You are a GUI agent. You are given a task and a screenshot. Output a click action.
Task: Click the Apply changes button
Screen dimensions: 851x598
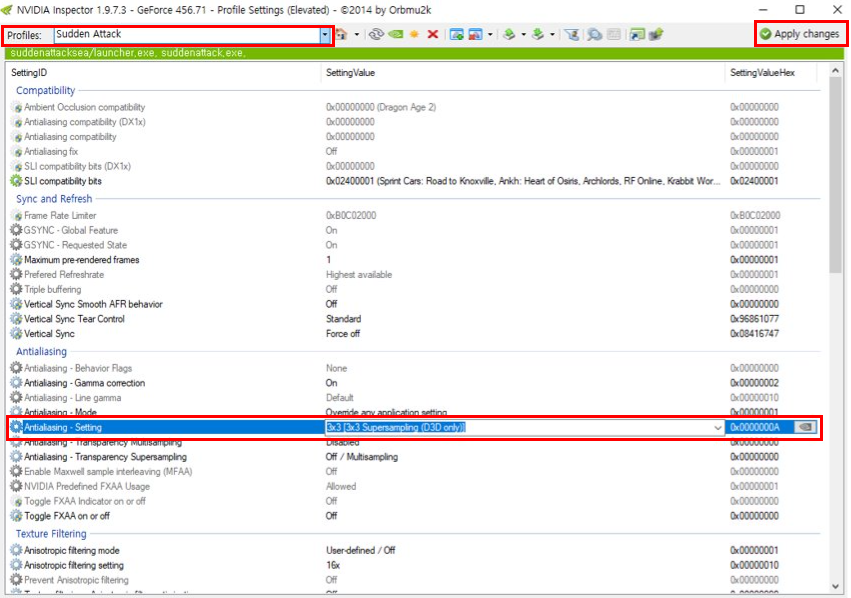pyautogui.click(x=799, y=34)
